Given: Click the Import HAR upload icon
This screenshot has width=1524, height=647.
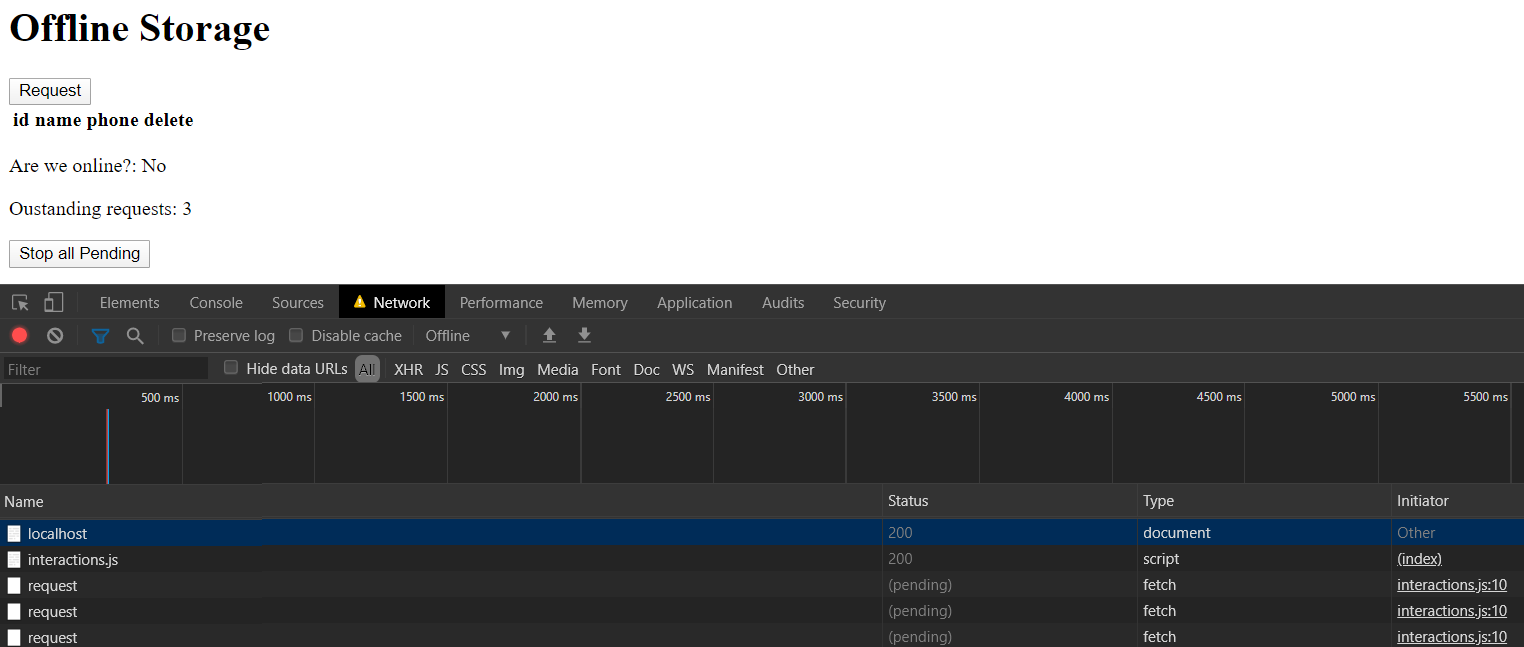Looking at the screenshot, I should (549, 336).
